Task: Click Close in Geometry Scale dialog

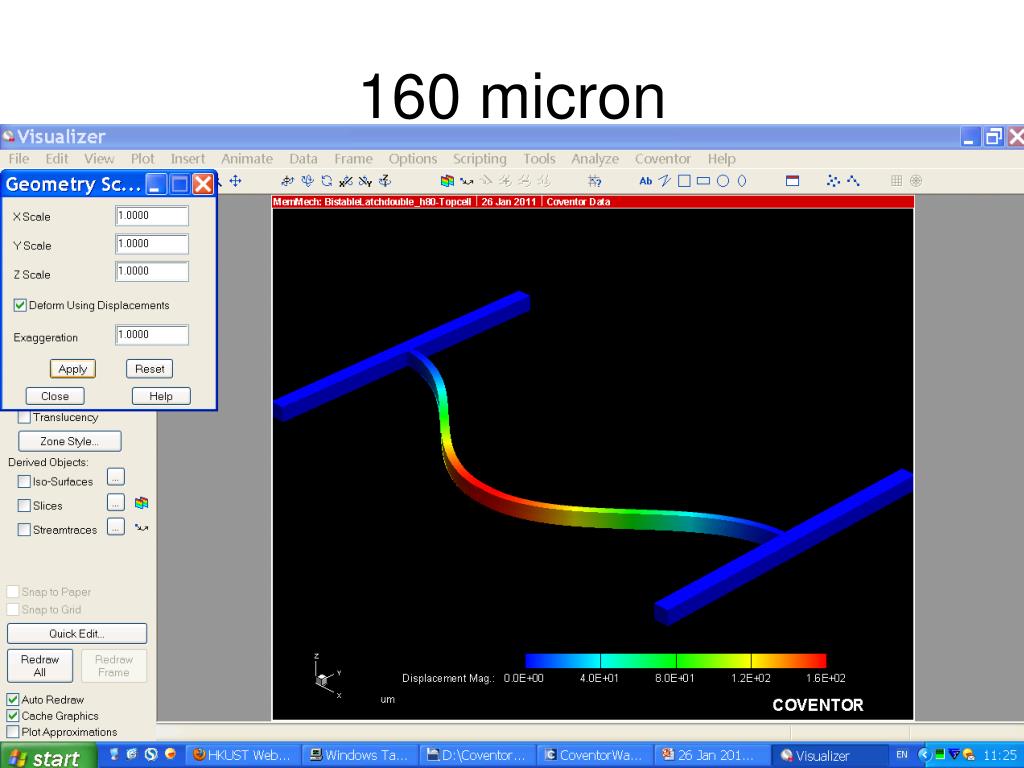Action: [x=55, y=396]
